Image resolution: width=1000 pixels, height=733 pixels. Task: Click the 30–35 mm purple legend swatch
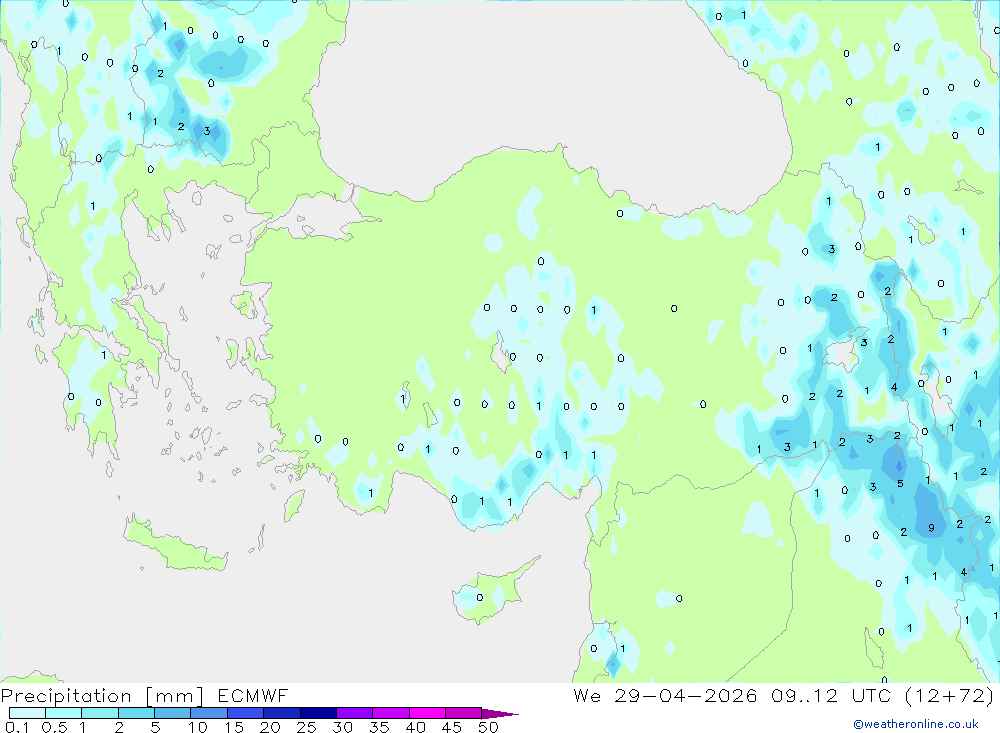[354, 713]
